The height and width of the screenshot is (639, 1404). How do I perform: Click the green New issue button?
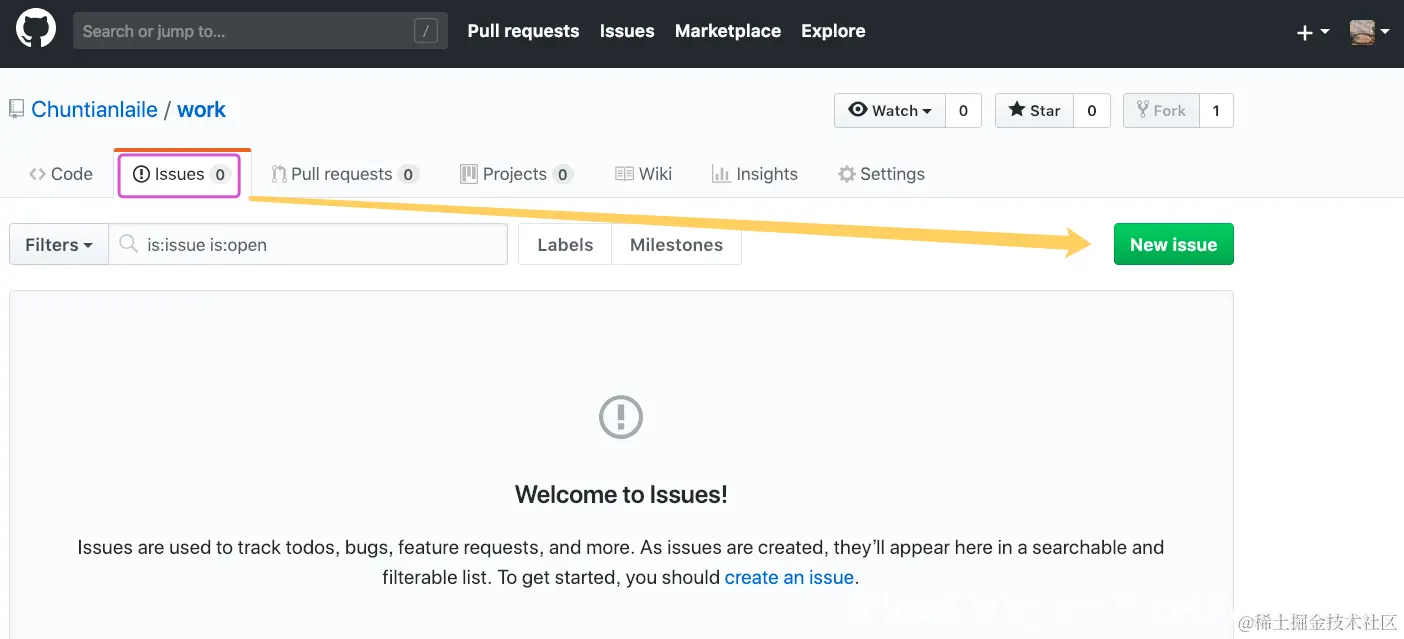[1174, 244]
